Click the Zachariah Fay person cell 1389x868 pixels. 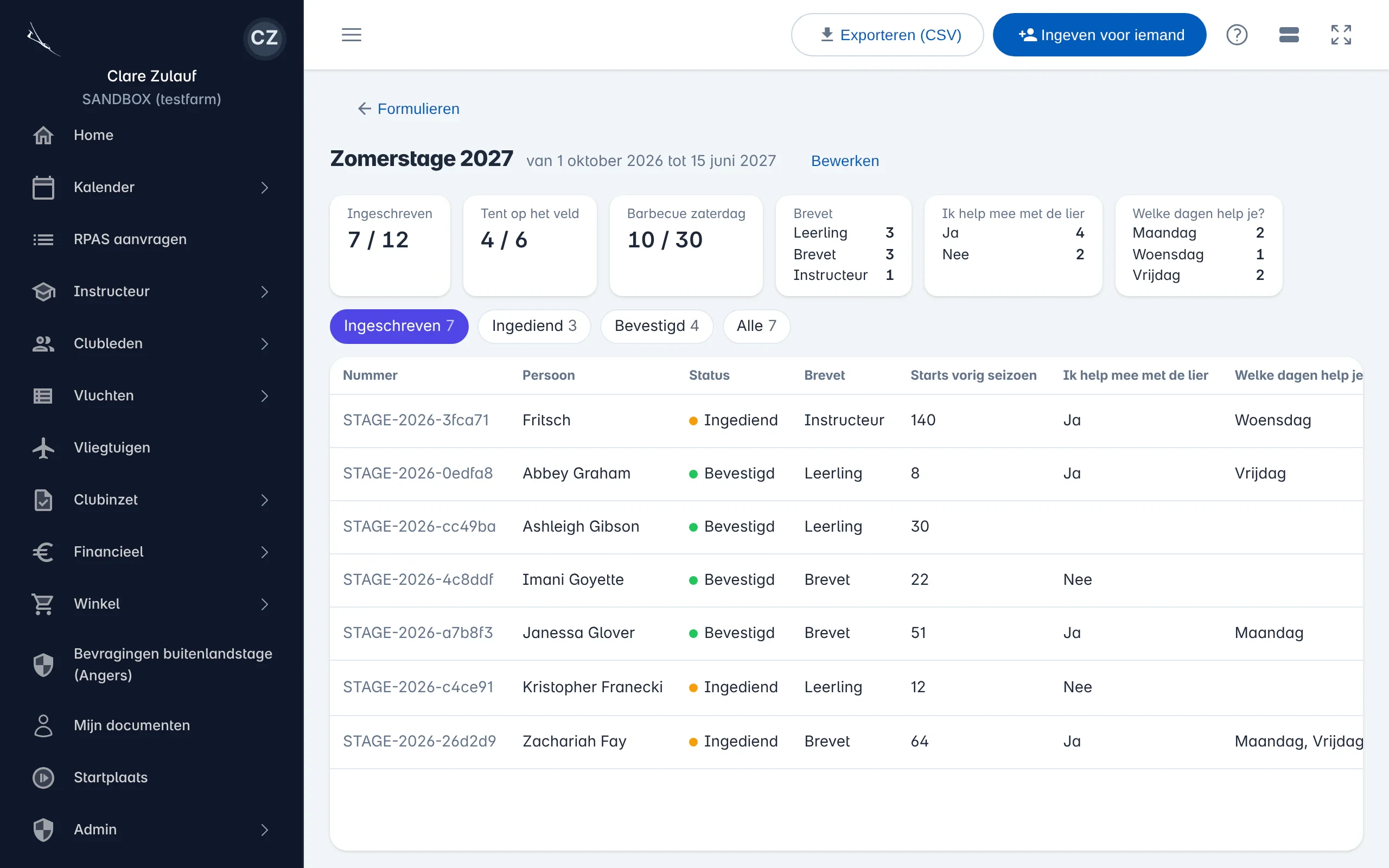(574, 741)
